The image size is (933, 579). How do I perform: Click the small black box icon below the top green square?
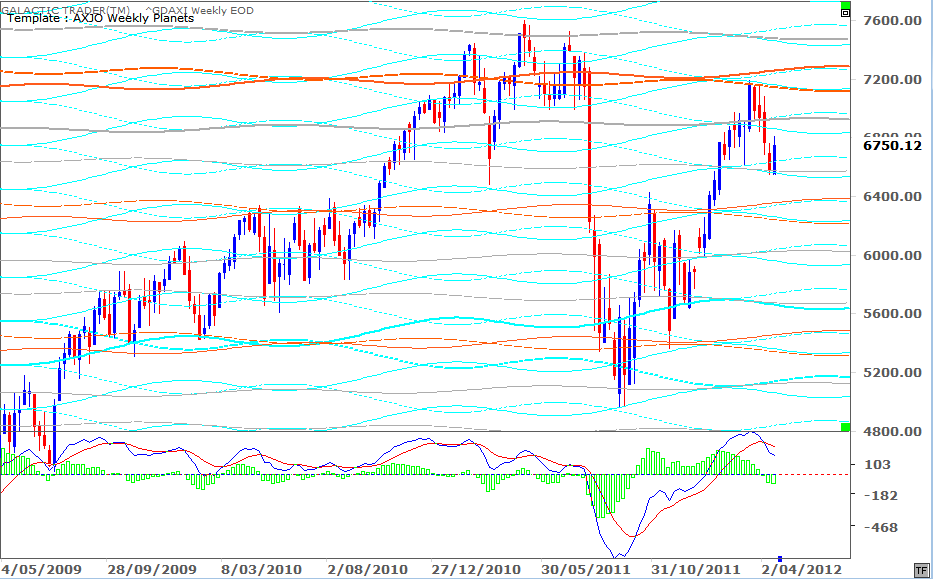pos(845,11)
